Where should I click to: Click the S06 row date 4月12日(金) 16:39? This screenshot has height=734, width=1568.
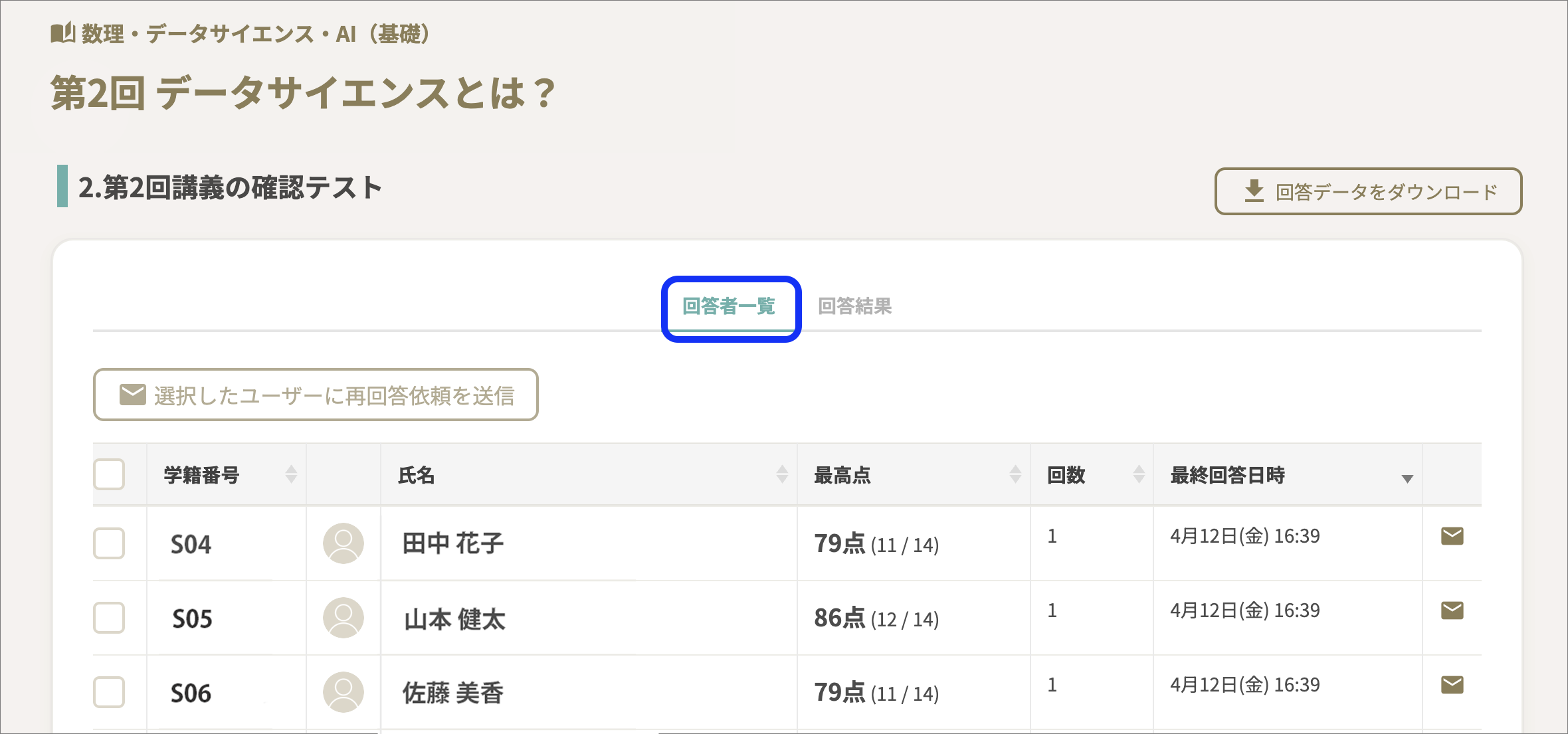click(x=1244, y=685)
